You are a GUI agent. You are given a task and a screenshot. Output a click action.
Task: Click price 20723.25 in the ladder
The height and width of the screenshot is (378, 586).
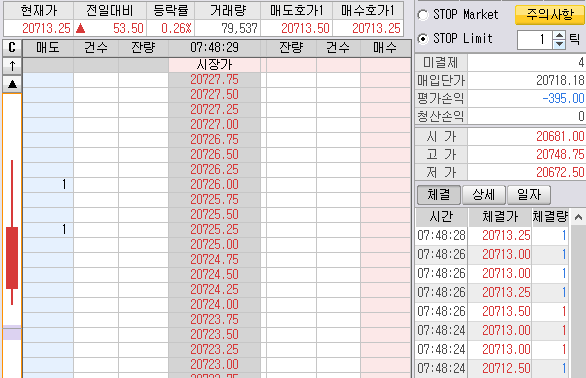click(x=214, y=349)
